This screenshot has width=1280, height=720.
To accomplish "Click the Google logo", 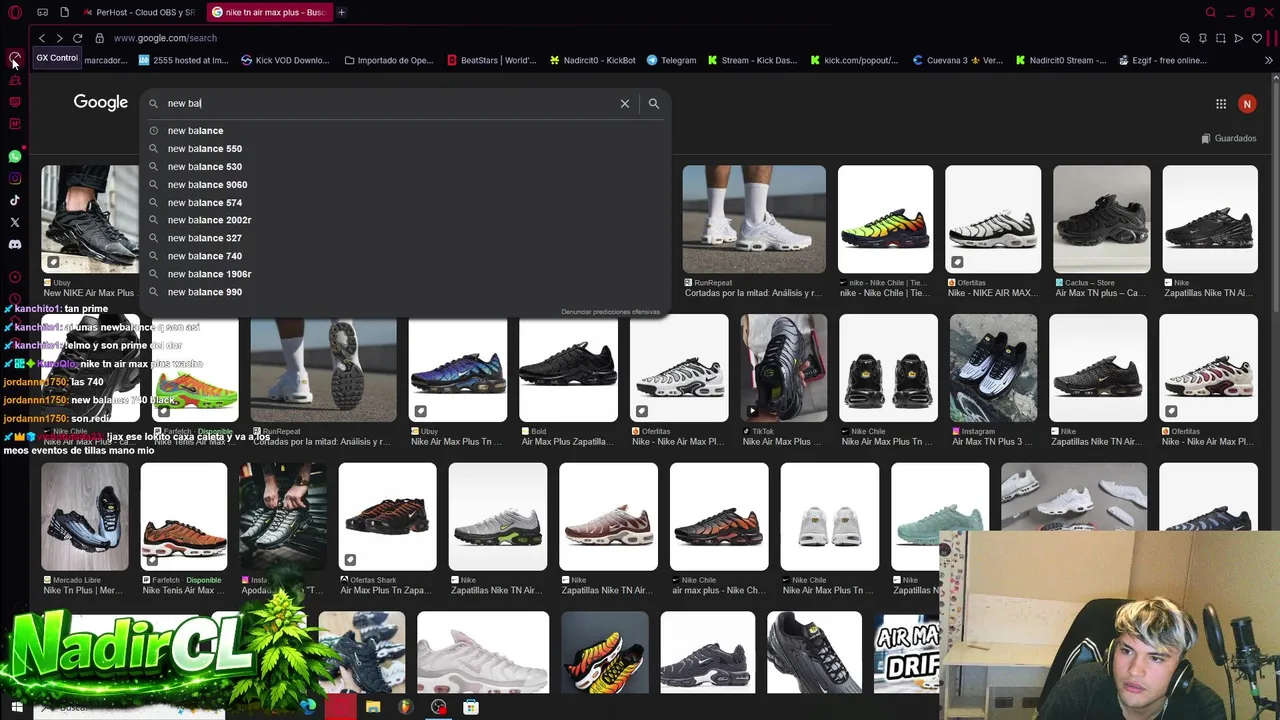I will click(100, 102).
